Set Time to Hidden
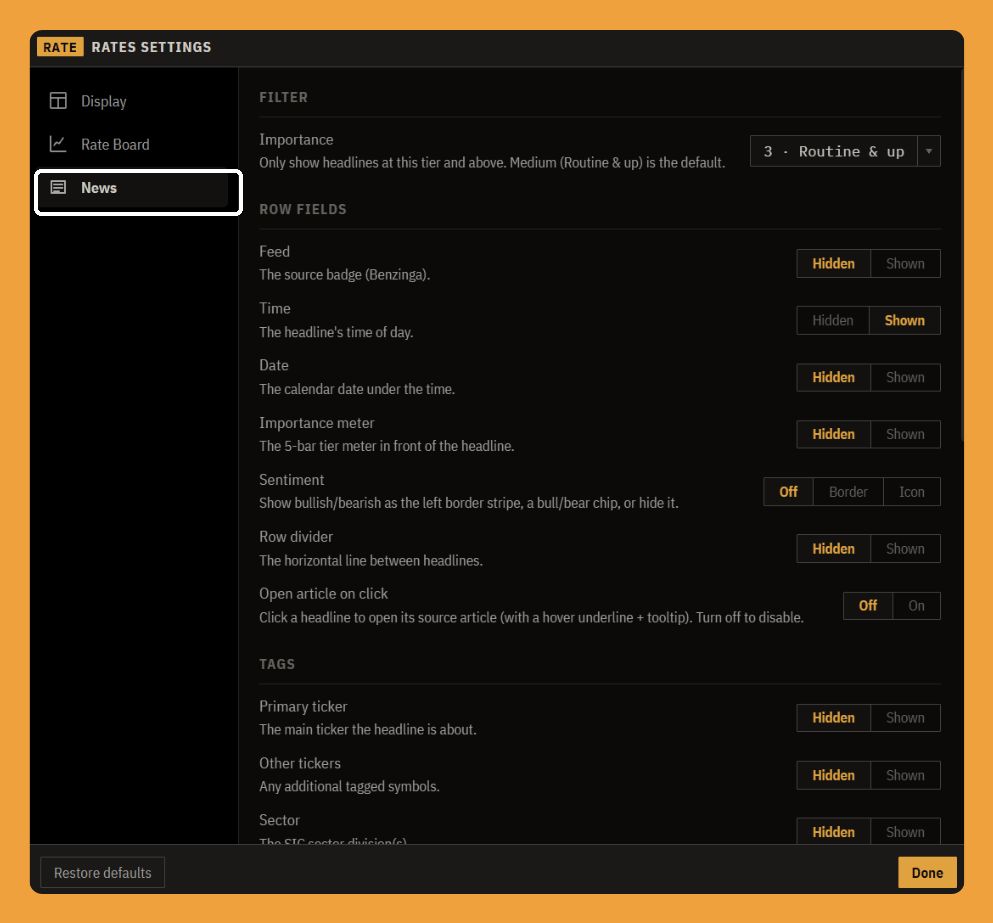This screenshot has height=923, width=993. click(x=833, y=321)
